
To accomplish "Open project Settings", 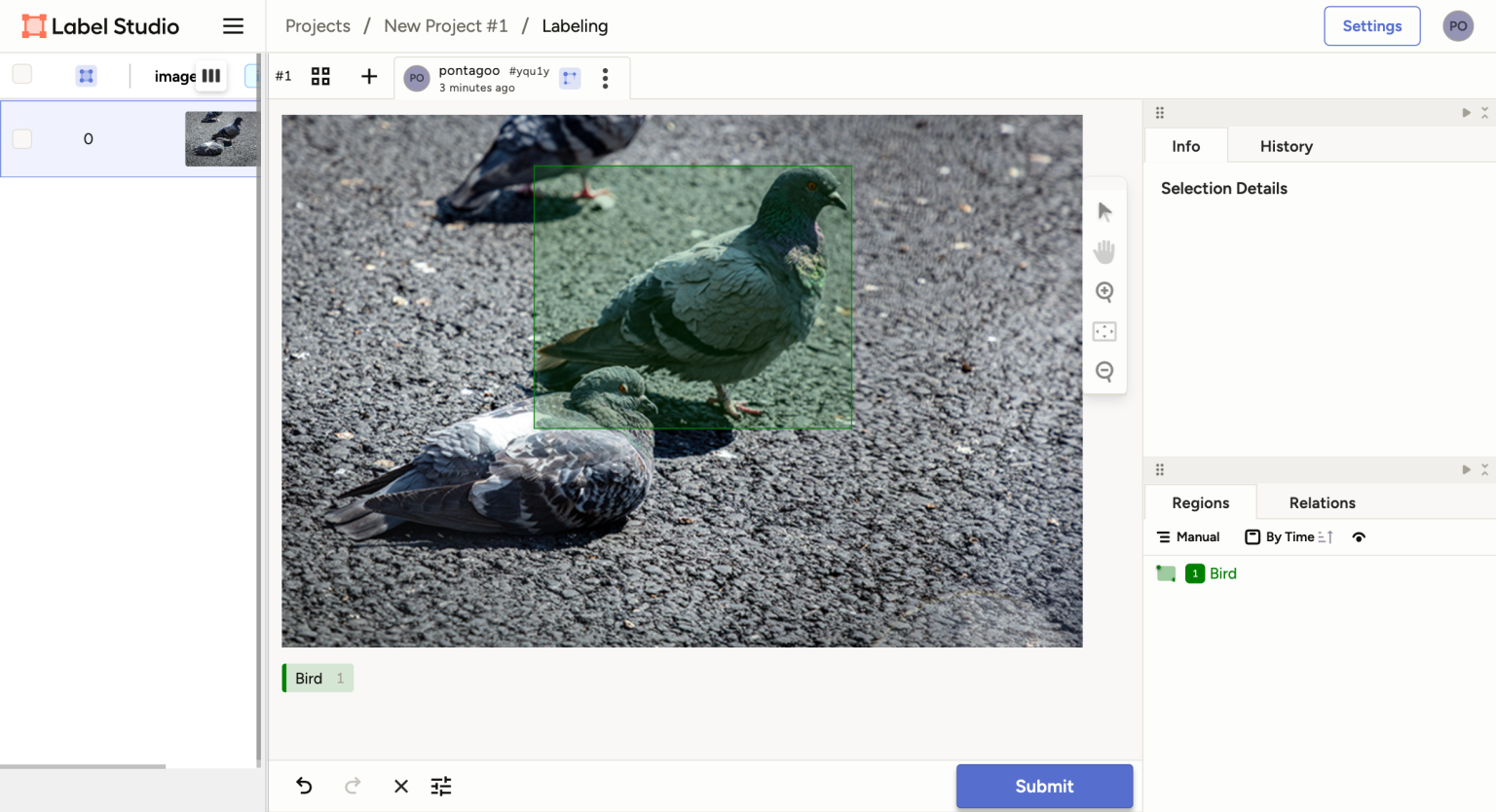I will point(1371,26).
